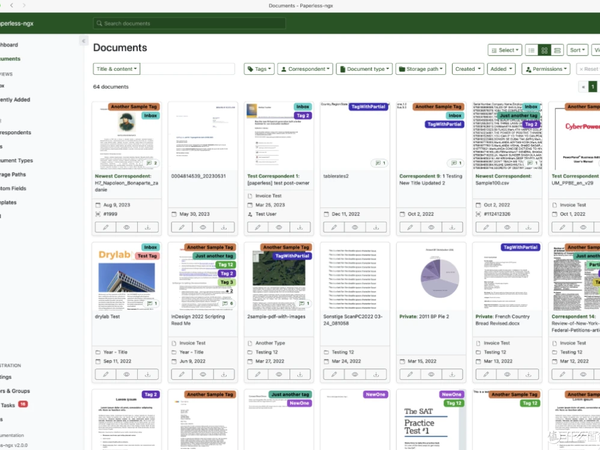Screen dimensions: 600x450
Task: Edit the Sample100.csv document
Action: (486, 227)
